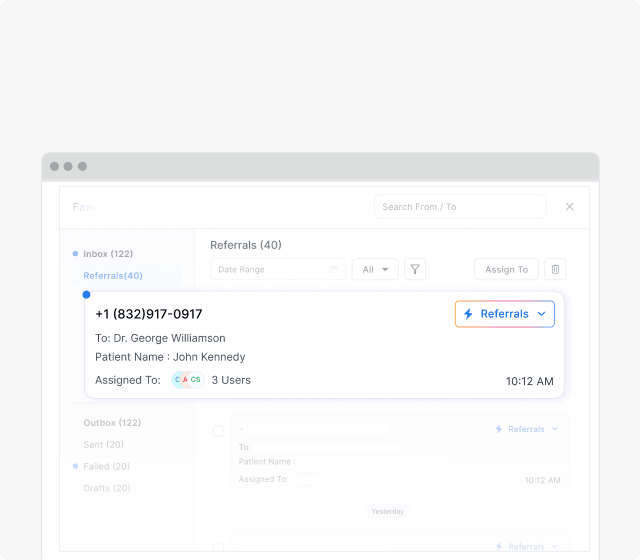Open the Failed (20) folder
This screenshot has width=640, height=560.
coord(106,467)
